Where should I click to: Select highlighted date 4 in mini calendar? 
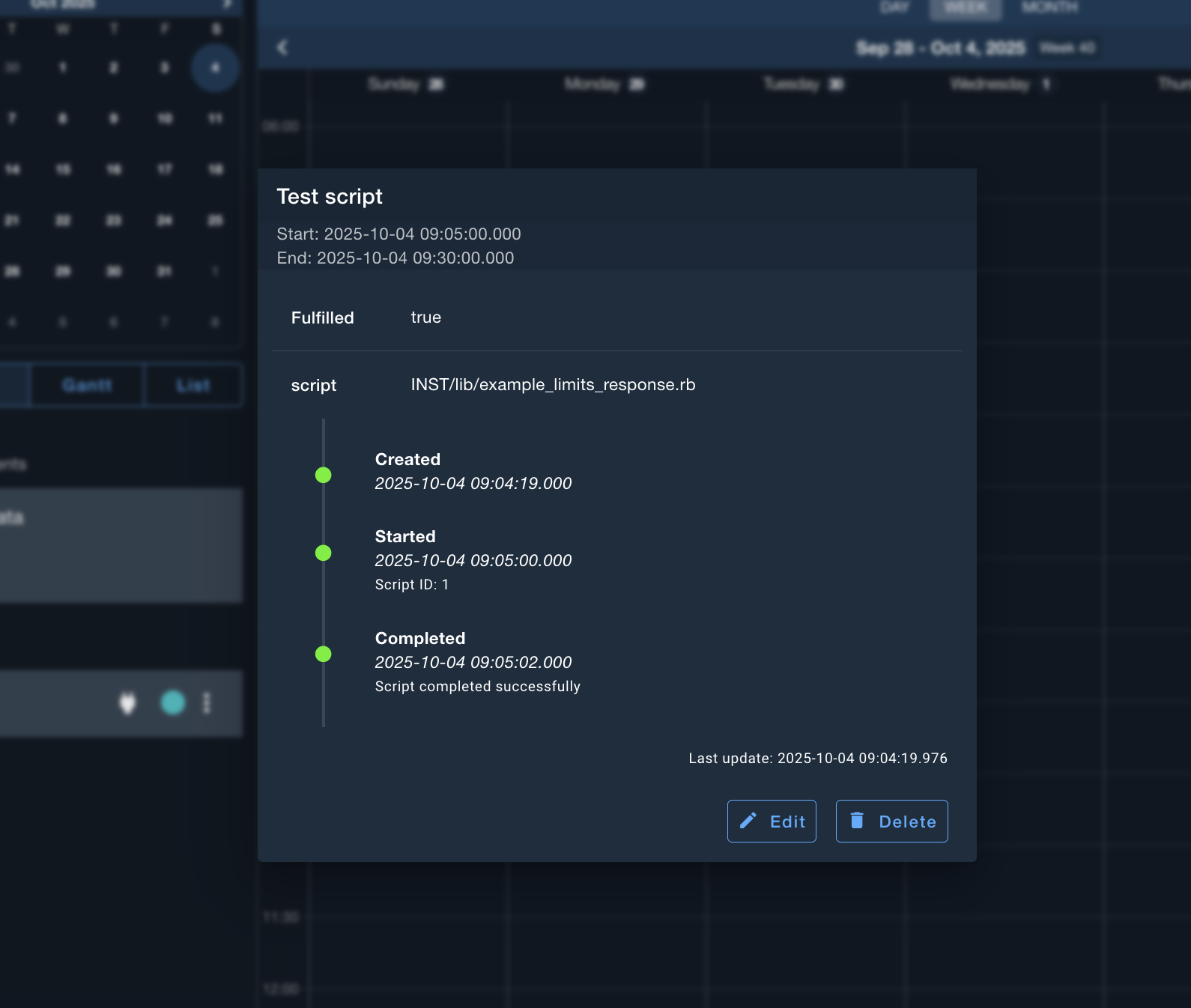[215, 68]
